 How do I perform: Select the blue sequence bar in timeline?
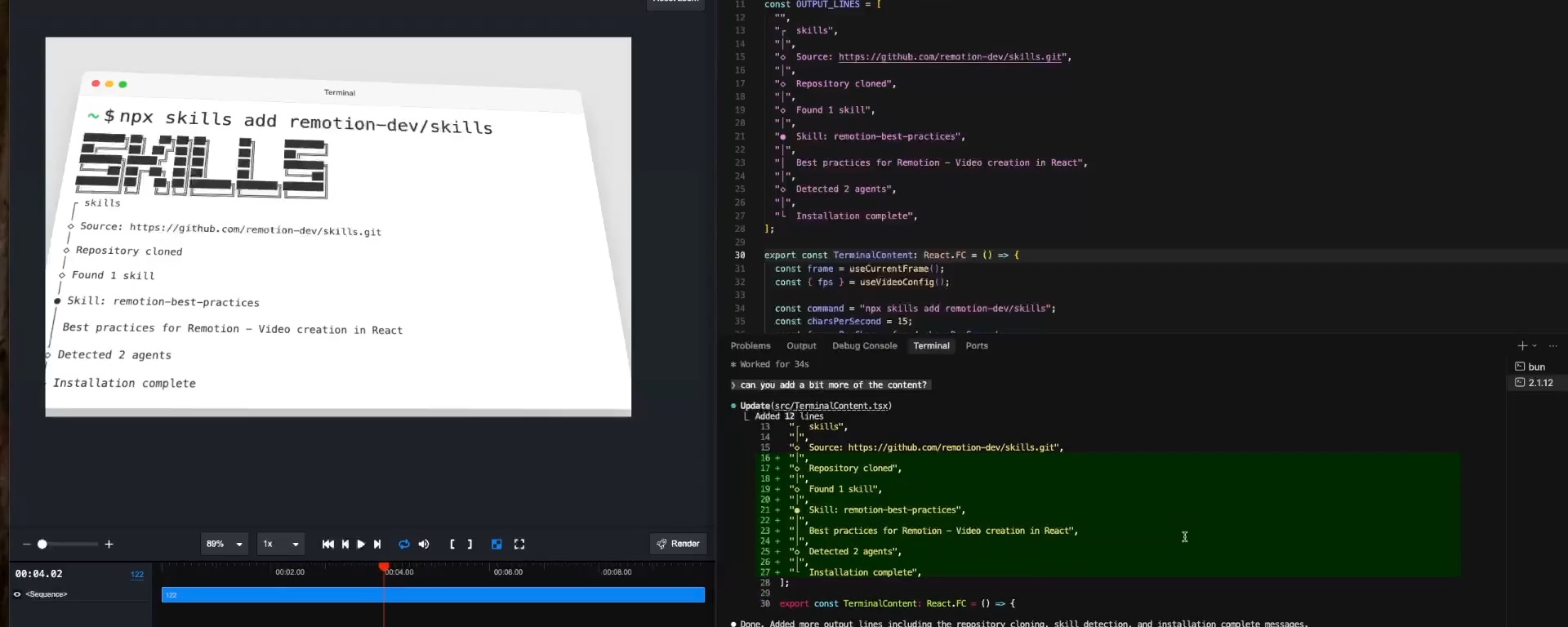(x=433, y=595)
